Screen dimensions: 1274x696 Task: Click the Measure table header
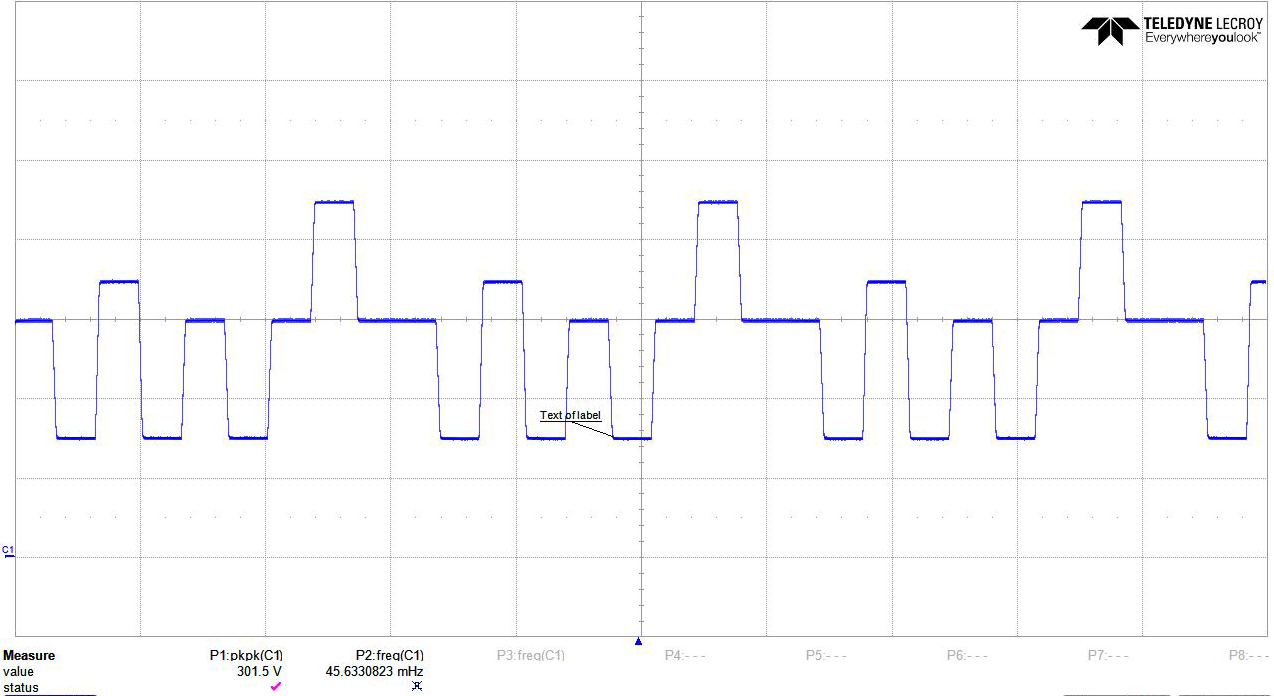pyautogui.click(x=29, y=656)
